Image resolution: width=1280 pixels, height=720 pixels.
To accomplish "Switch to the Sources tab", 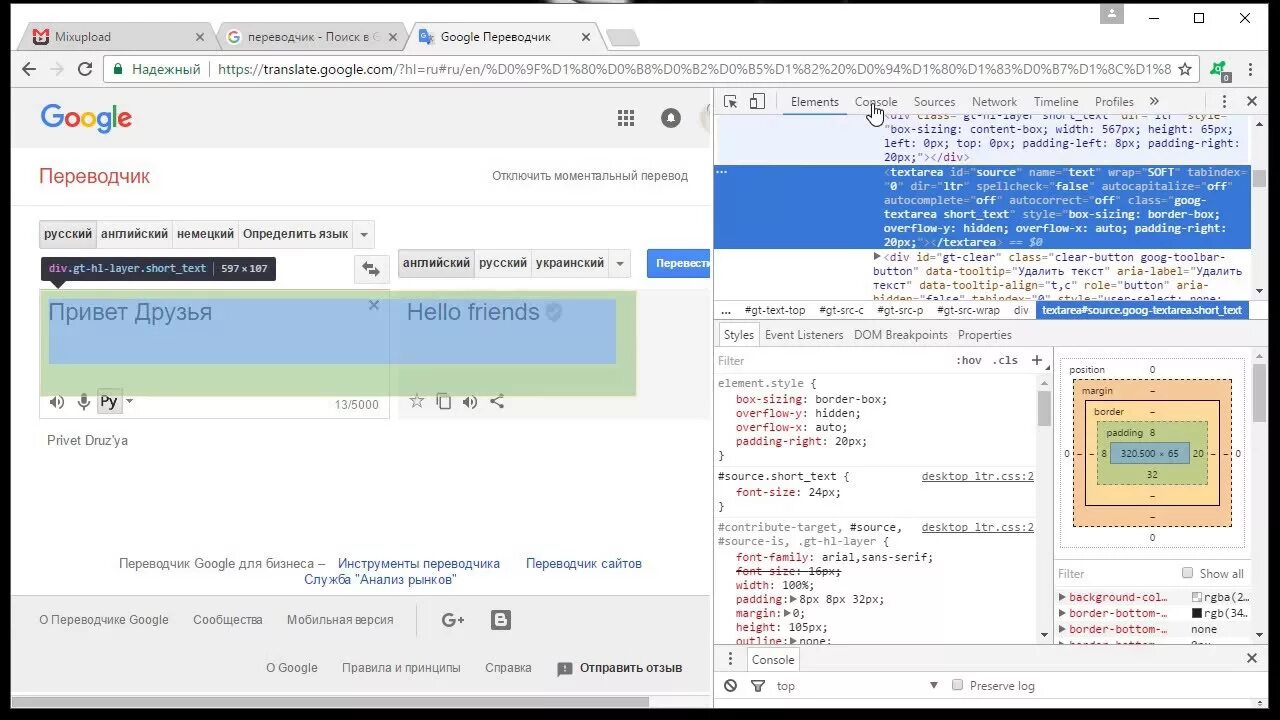I will pos(934,101).
